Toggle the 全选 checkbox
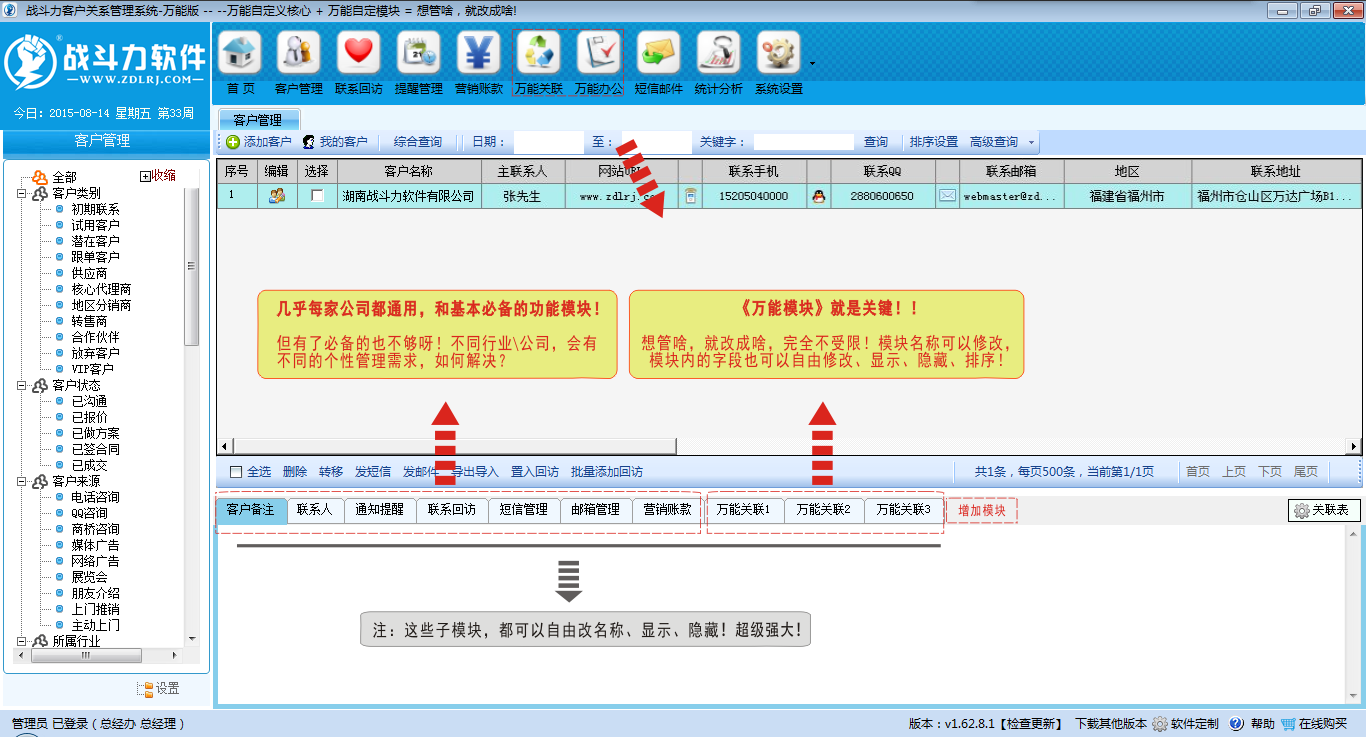 click(x=236, y=472)
